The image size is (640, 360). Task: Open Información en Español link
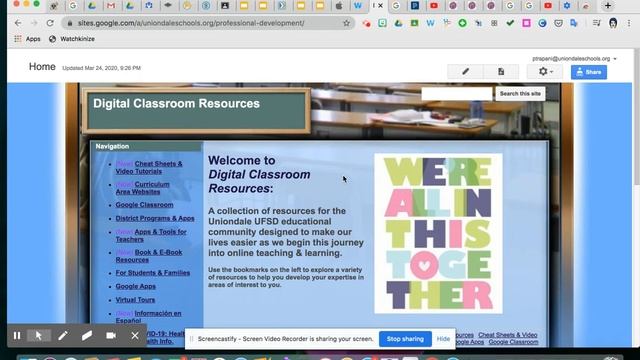149,317
